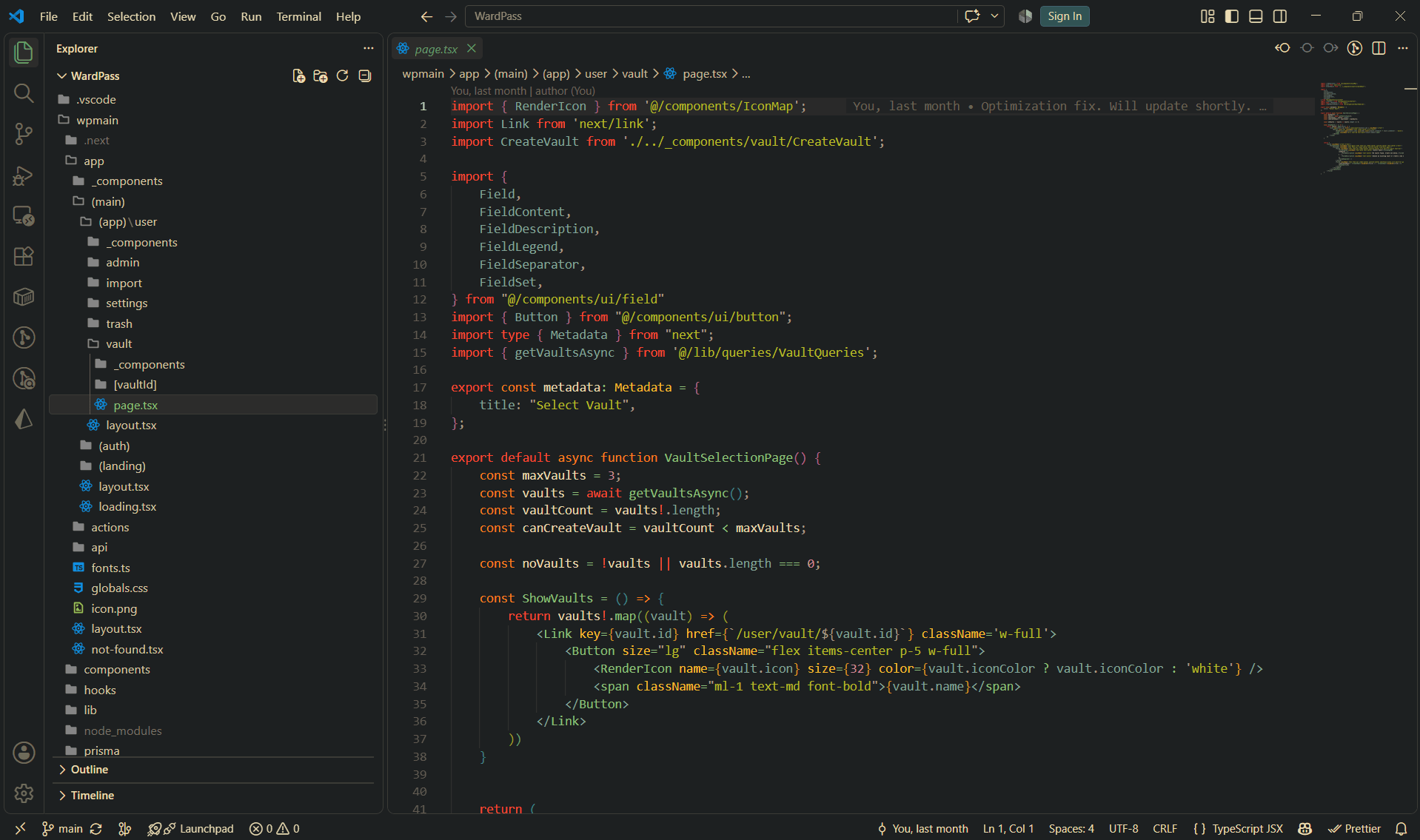Expand the (auth) folder
The width and height of the screenshot is (1420, 840).
[114, 446]
